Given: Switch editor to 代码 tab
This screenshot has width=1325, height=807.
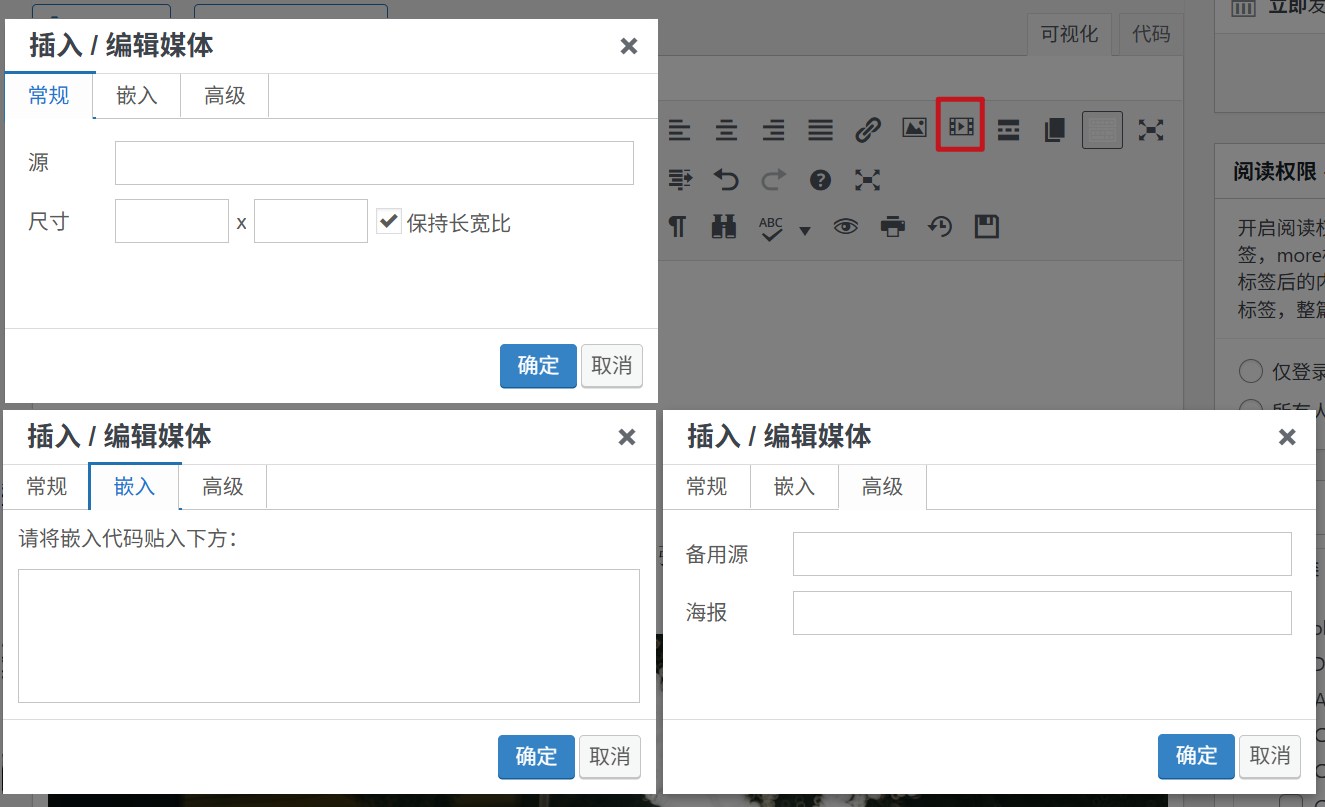Looking at the screenshot, I should 1151,34.
